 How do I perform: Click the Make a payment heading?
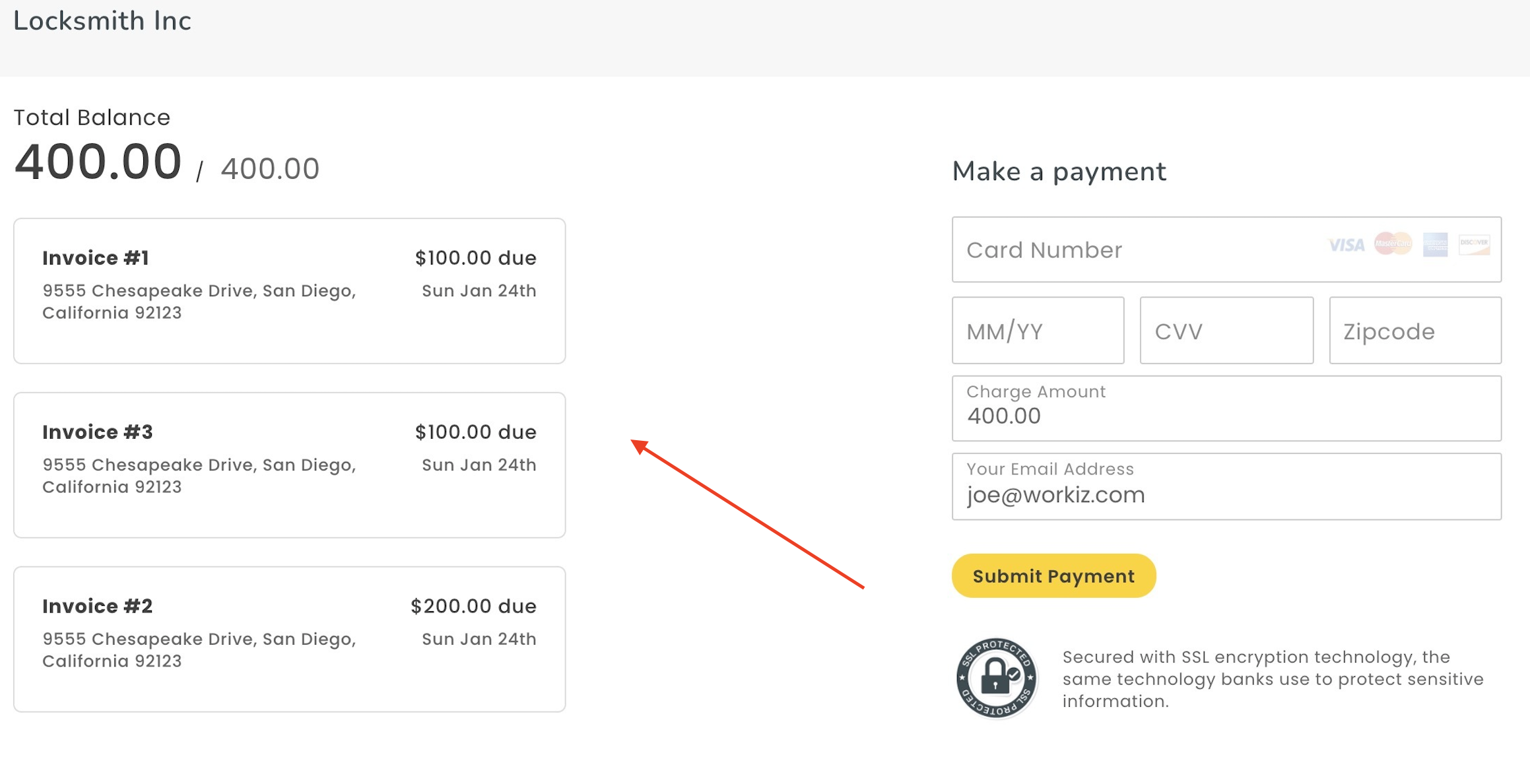coord(1059,172)
